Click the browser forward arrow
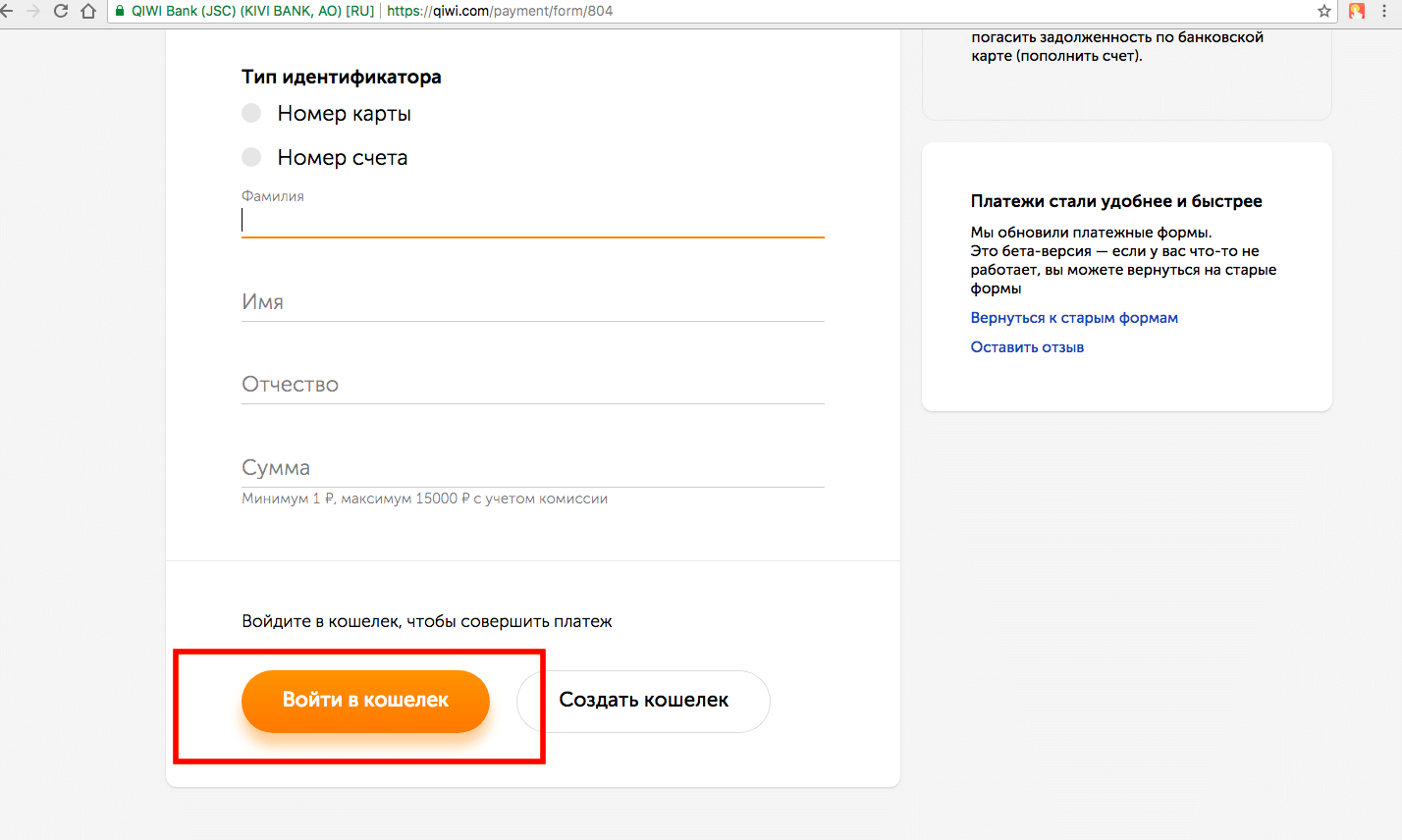The height and width of the screenshot is (840, 1402). pyautogui.click(x=33, y=12)
